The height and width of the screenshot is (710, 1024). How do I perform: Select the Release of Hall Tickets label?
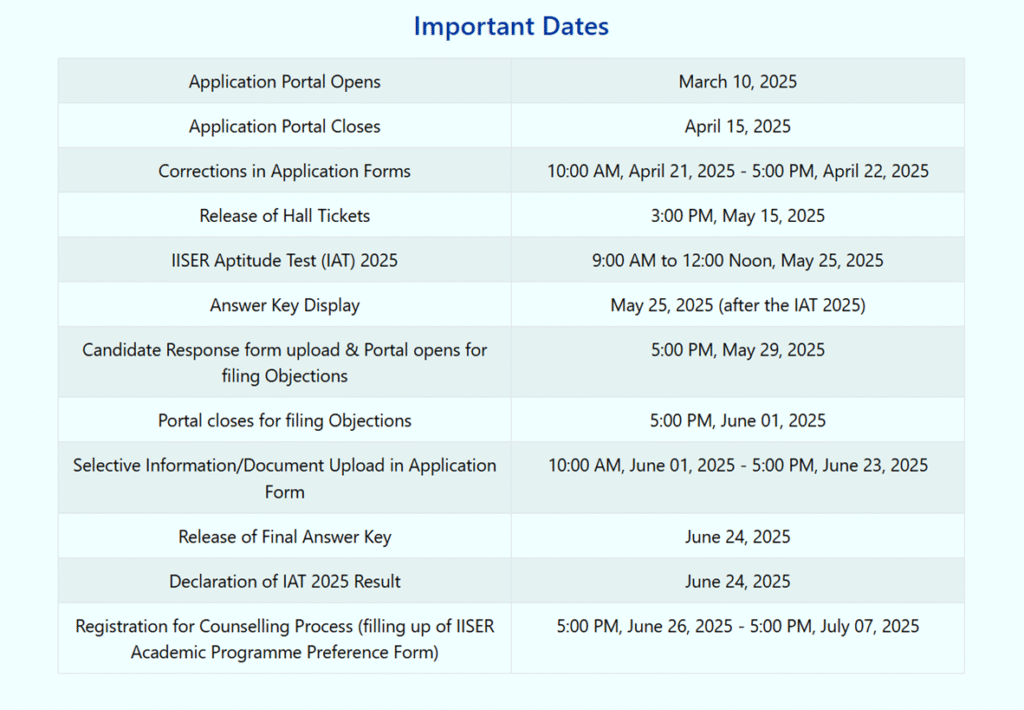285,216
